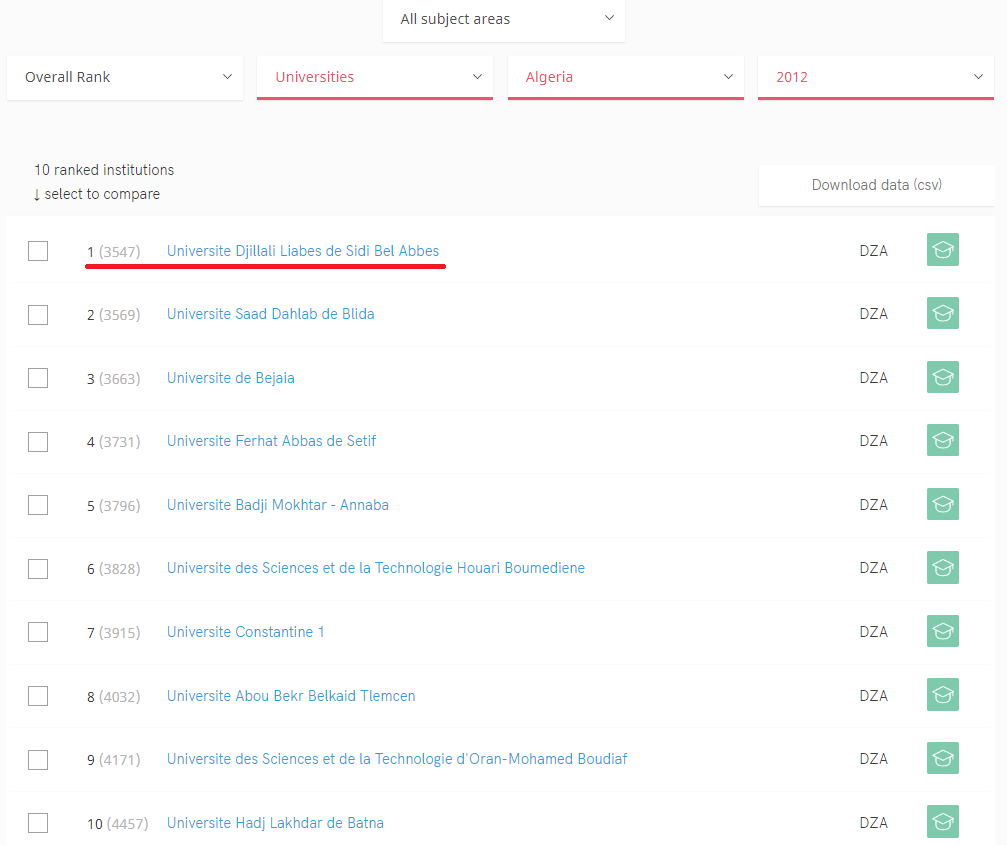Tick the checkbox next to Universite de Bejaia
Viewport: 1007px width, 845px height.
[x=38, y=378]
